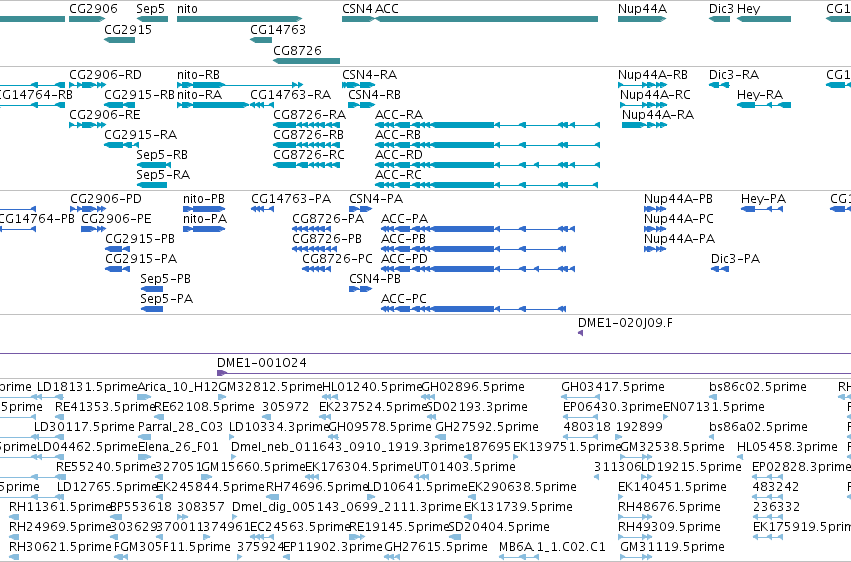
Task: Select the DME1-001O24 clone label
Action: [262, 362]
